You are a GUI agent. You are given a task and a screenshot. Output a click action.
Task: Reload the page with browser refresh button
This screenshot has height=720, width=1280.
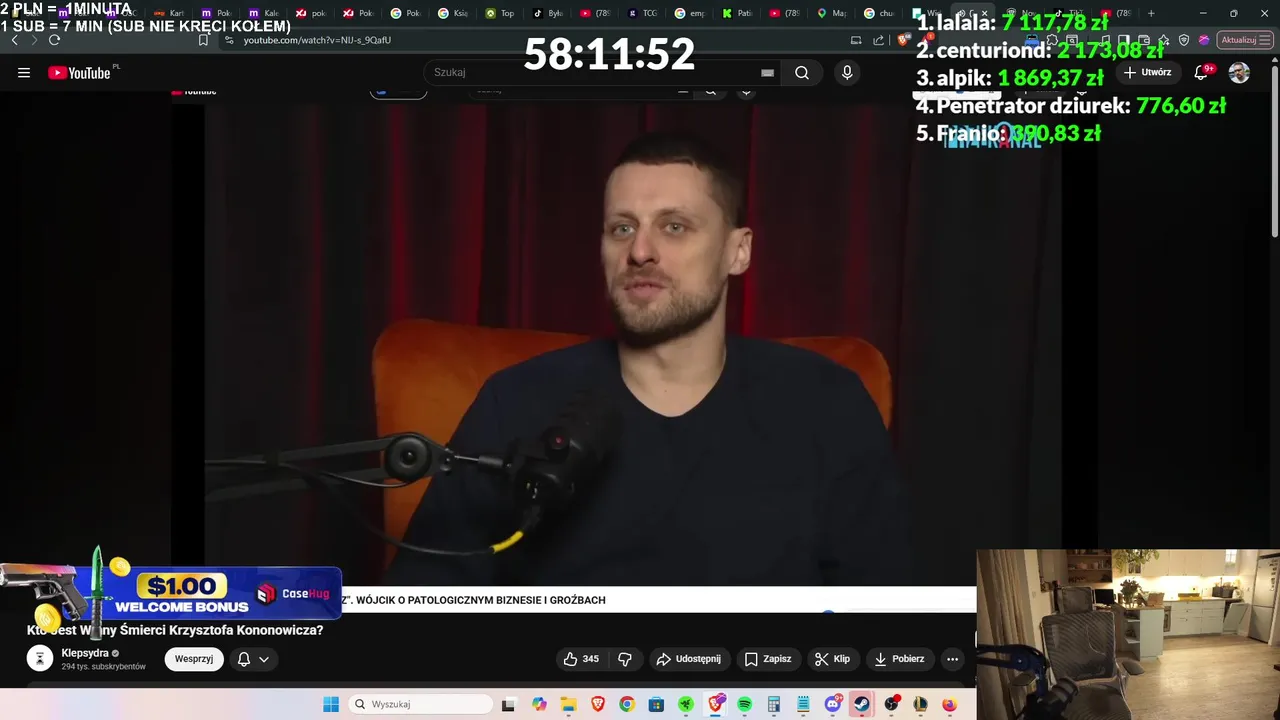point(54,40)
